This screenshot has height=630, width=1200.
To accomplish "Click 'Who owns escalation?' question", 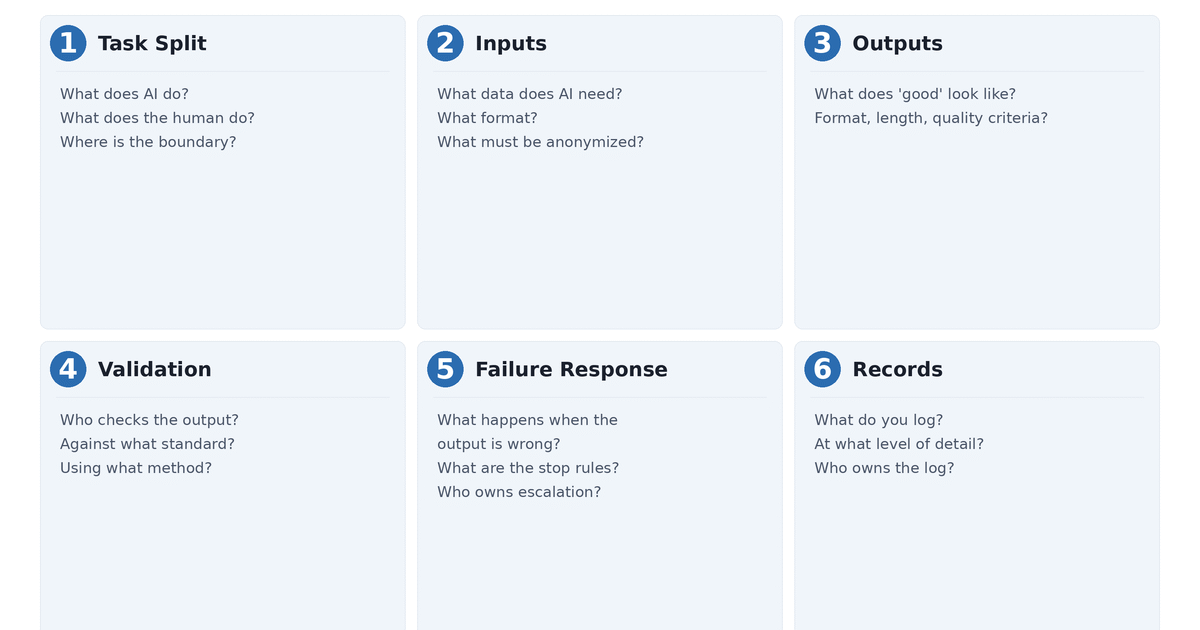I will tap(518, 492).
